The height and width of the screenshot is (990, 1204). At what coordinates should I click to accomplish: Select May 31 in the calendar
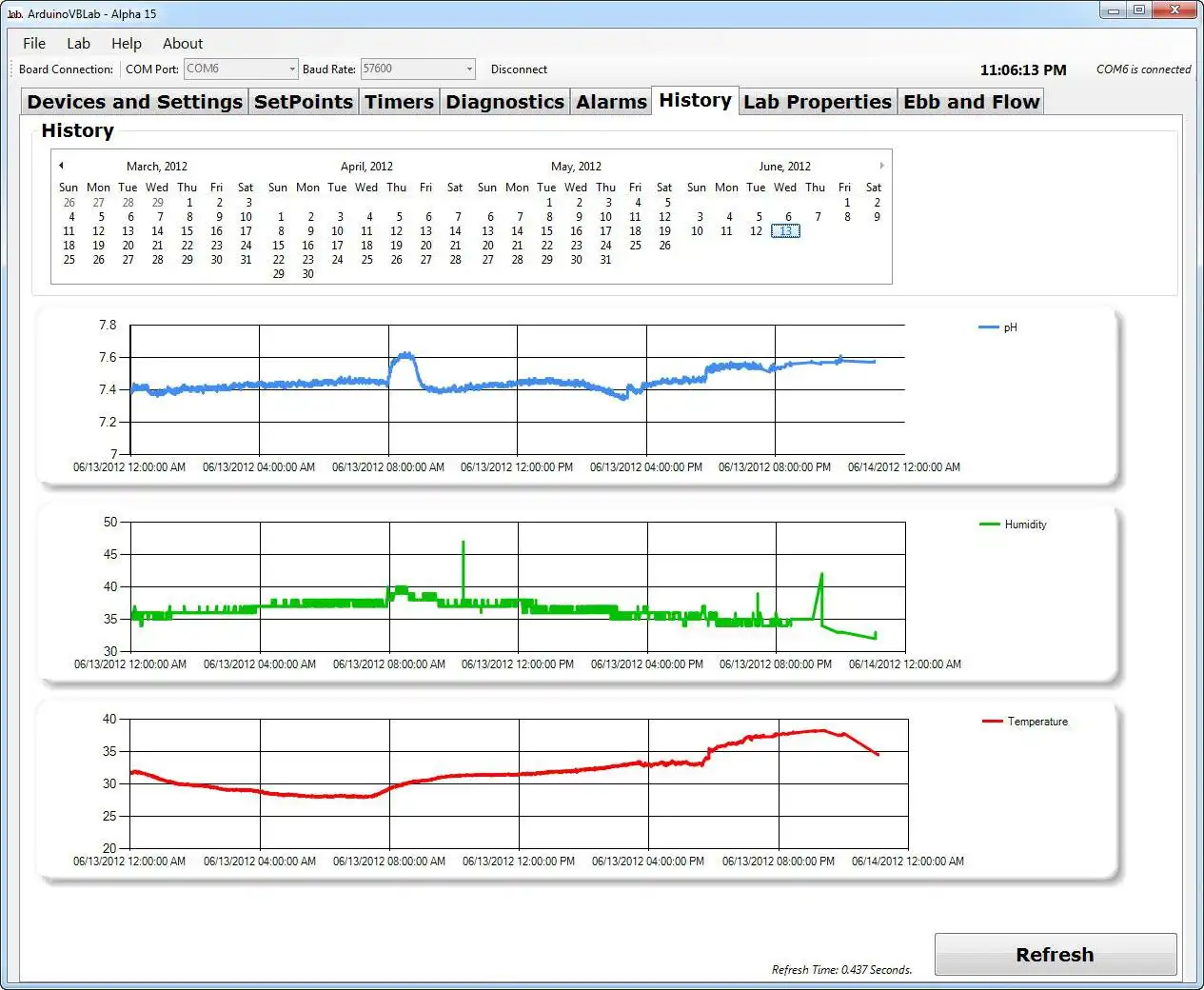[x=605, y=260]
